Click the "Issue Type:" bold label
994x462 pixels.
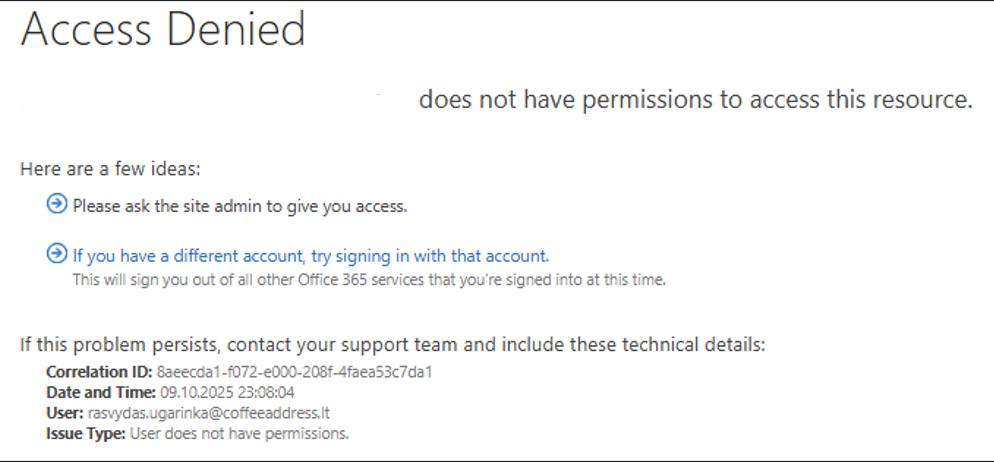point(86,433)
